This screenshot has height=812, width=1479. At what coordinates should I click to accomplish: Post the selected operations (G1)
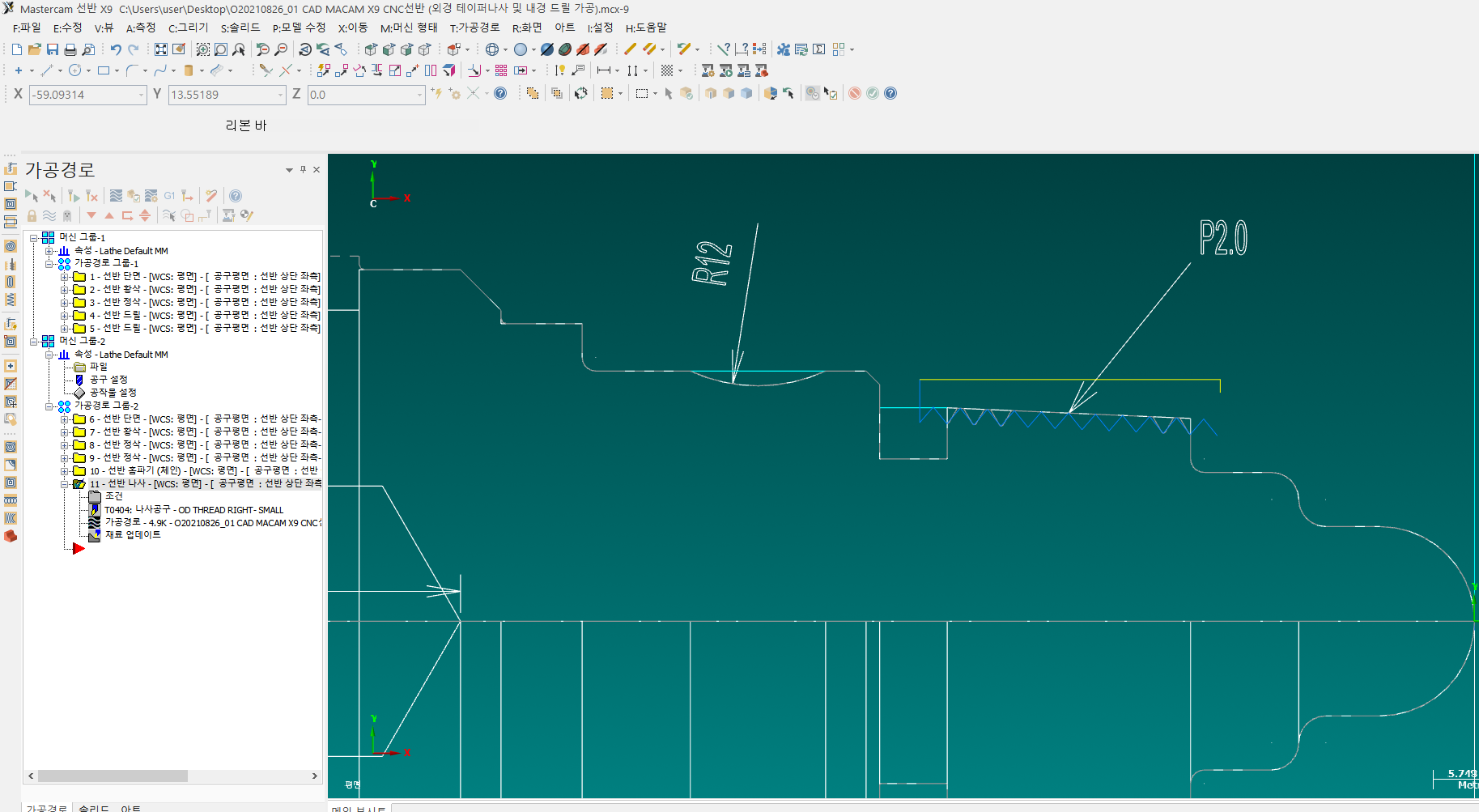pos(169,196)
